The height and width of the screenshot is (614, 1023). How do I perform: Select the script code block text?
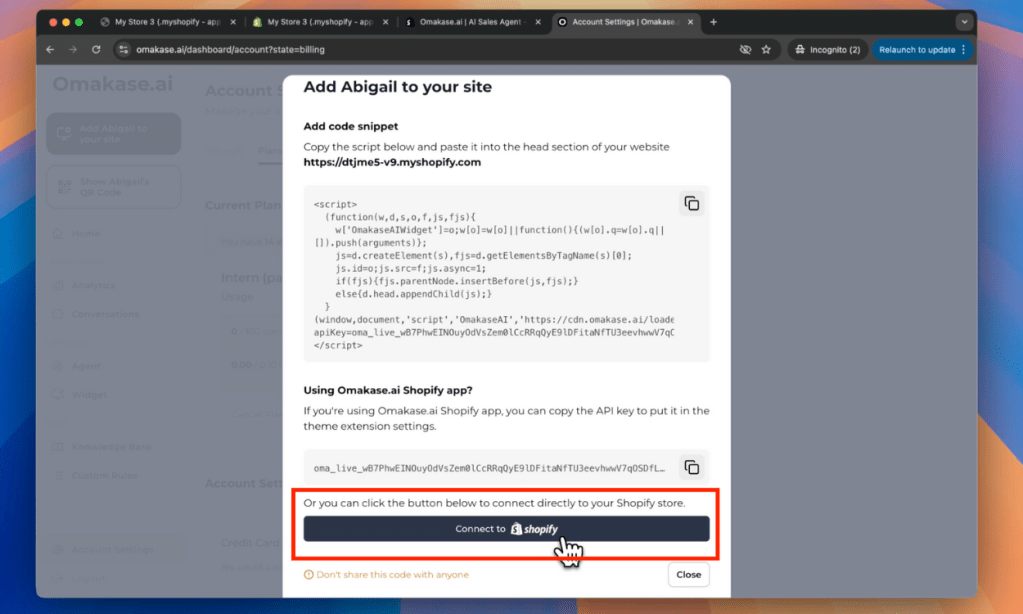(490, 275)
